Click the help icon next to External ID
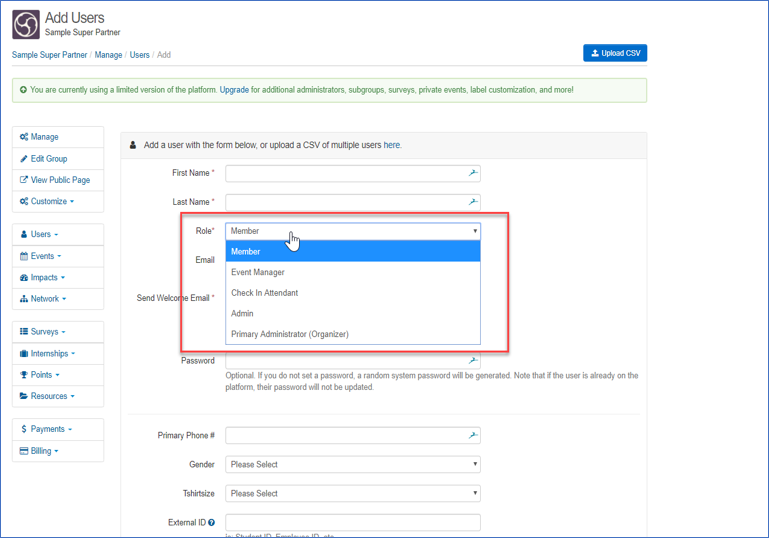The width and height of the screenshot is (769, 538). pyautogui.click(x=212, y=522)
